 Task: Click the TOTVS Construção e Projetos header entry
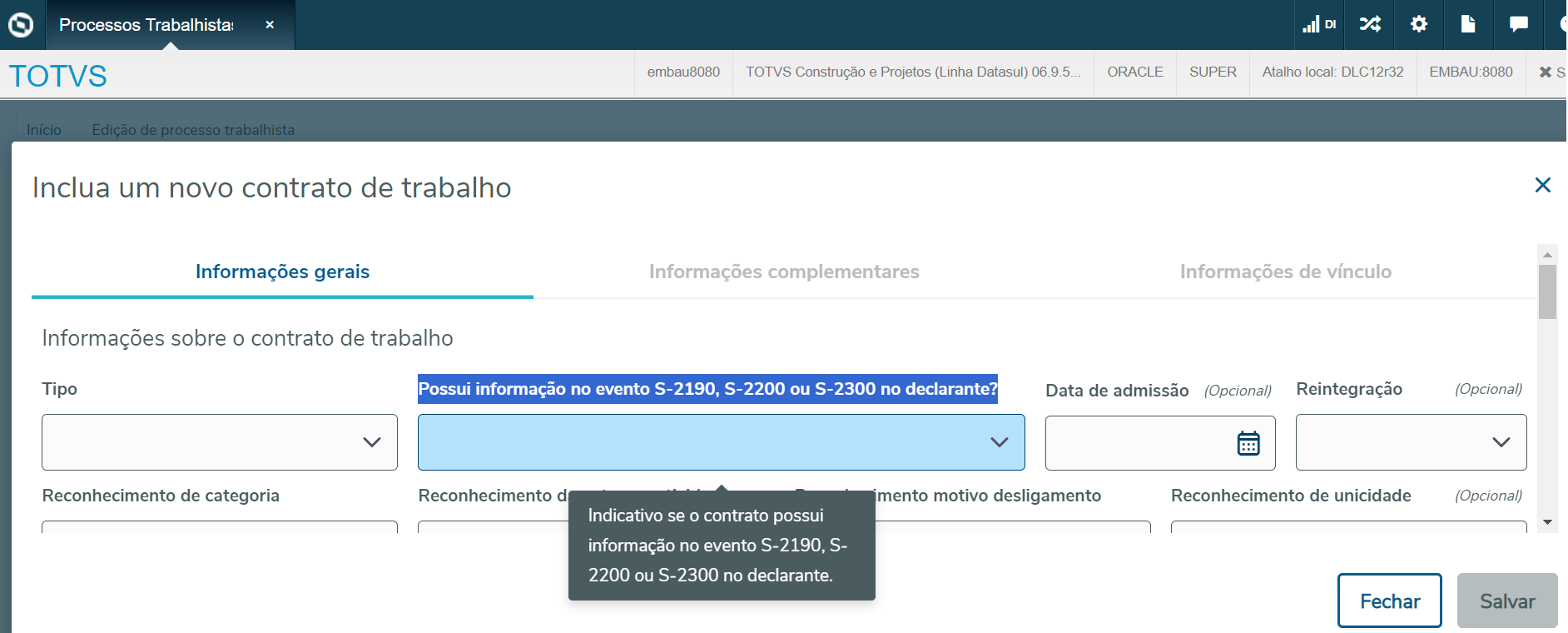(x=913, y=72)
